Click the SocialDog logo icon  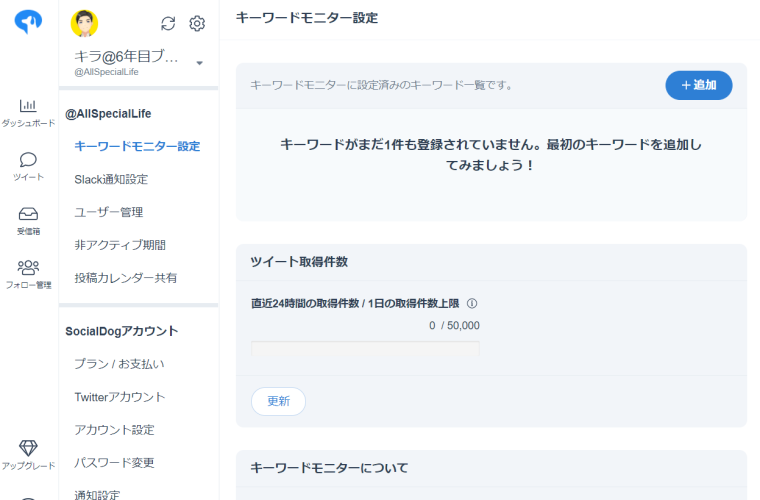click(x=28, y=22)
